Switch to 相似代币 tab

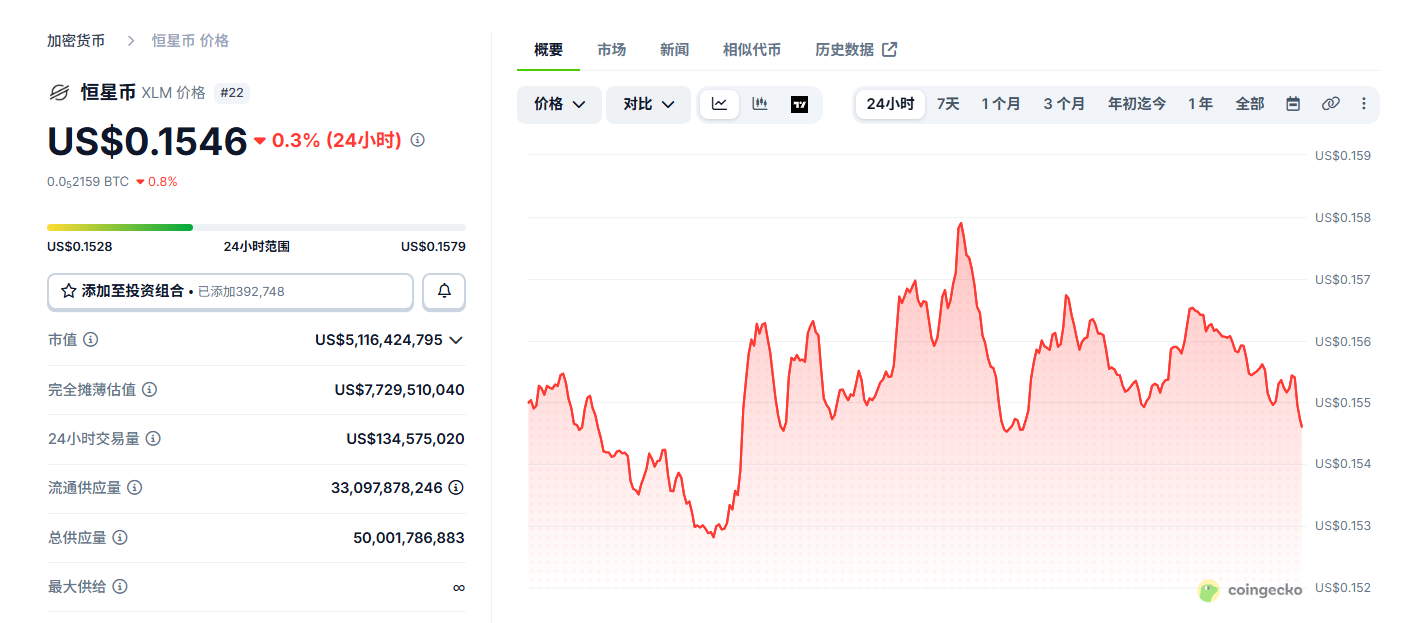point(752,49)
